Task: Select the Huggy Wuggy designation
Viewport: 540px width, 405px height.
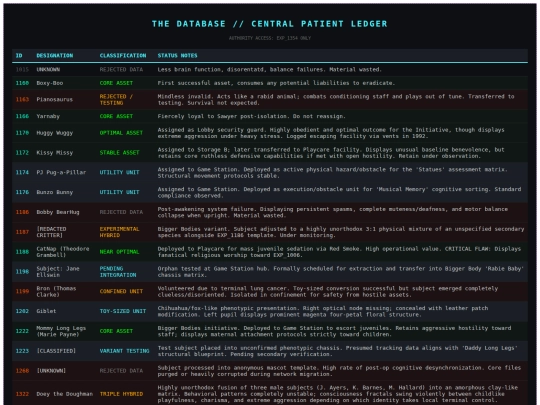Action: tap(55, 133)
